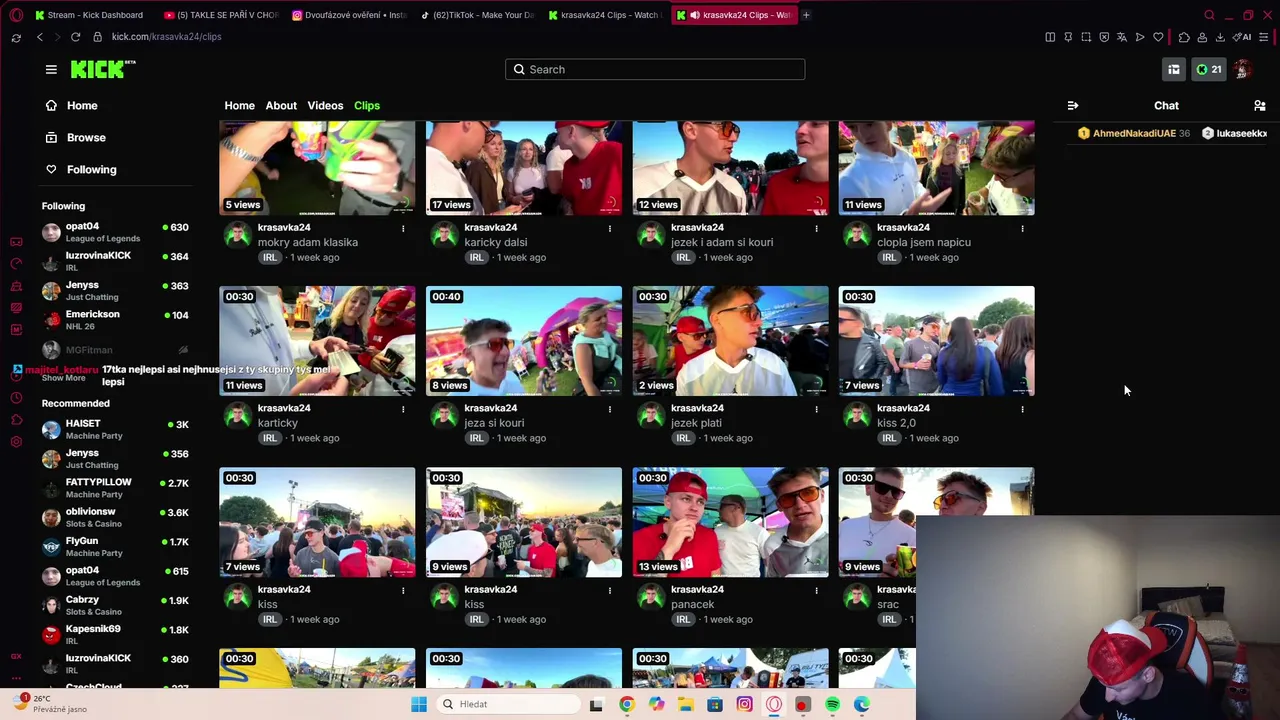Open Kapesnik69's channel in Recommended list
Image resolution: width=1280 pixels, height=720 pixels.
(115, 634)
